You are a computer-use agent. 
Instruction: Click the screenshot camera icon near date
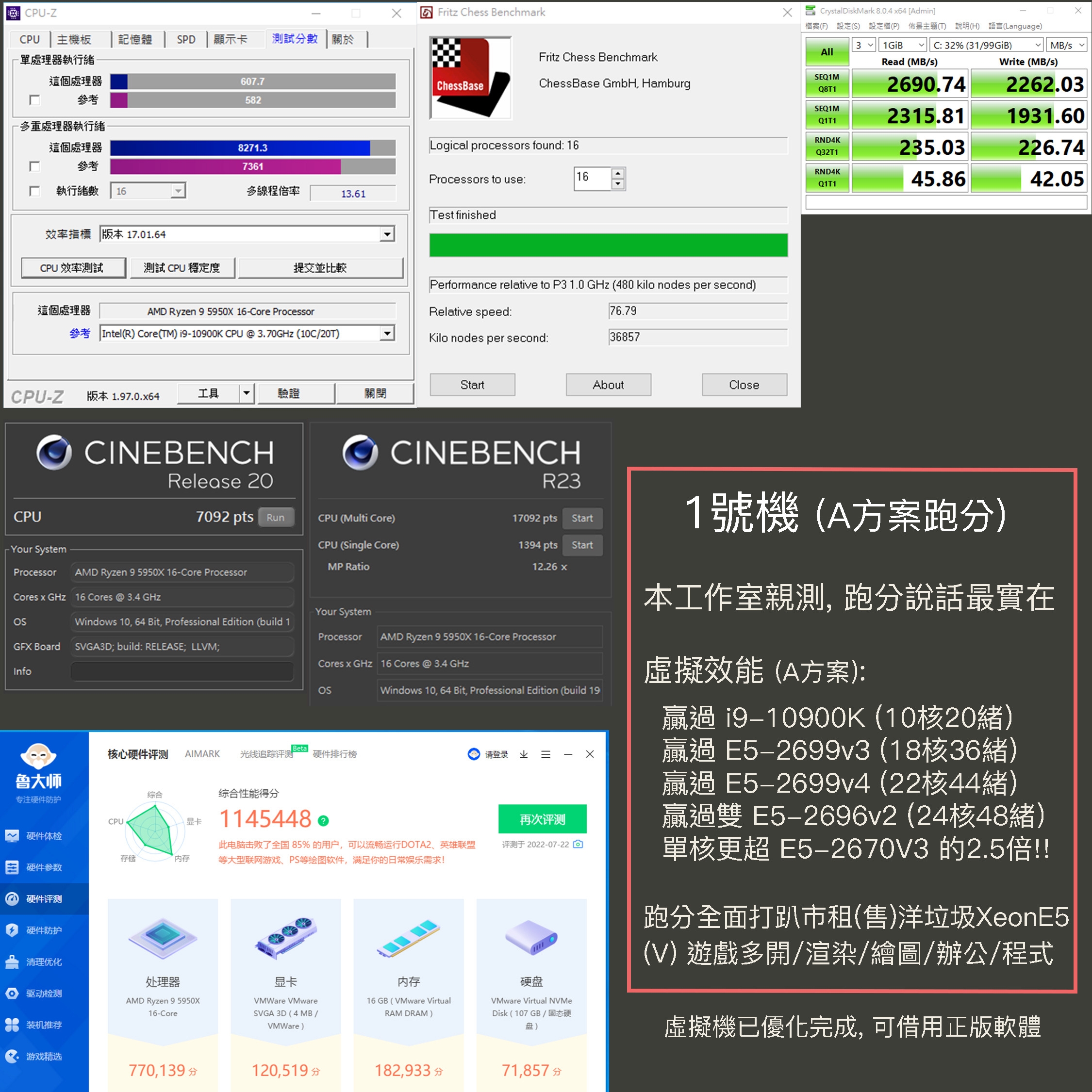pyautogui.click(x=578, y=845)
